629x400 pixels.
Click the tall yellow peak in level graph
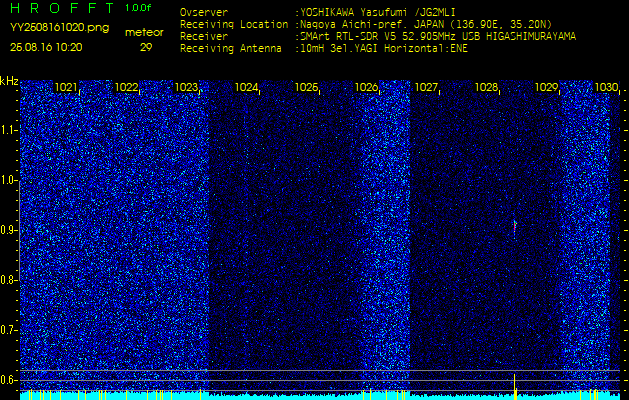coord(515,386)
